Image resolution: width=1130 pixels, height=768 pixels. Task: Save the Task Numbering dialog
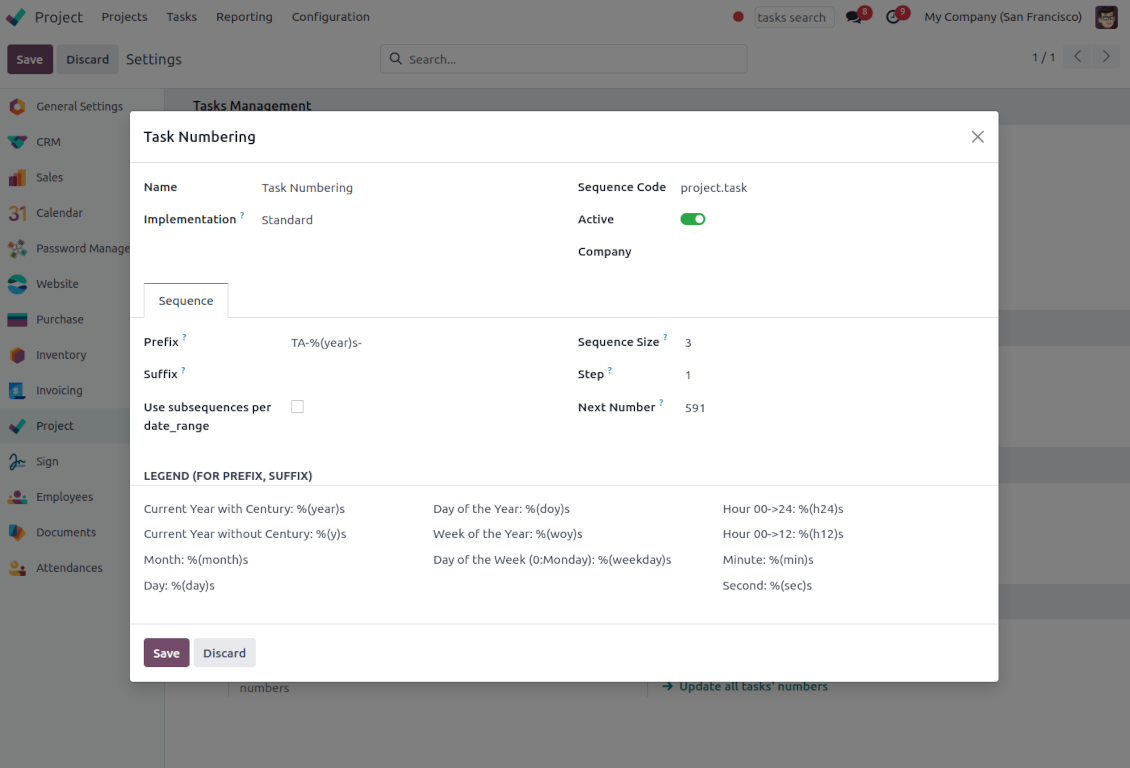click(x=166, y=653)
